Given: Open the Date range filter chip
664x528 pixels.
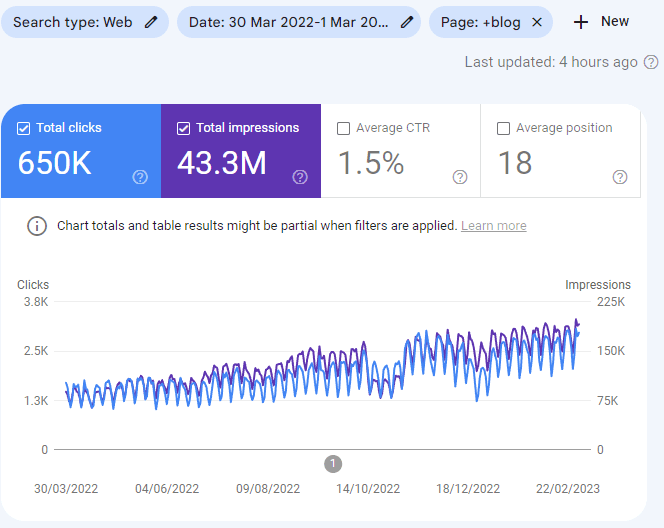Looking at the screenshot, I should [290, 22].
